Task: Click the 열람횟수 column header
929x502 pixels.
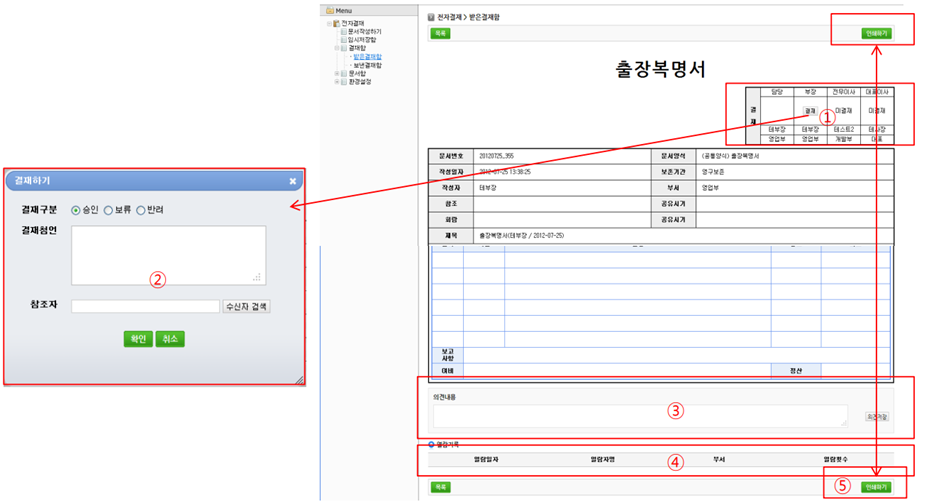Action: (835, 459)
